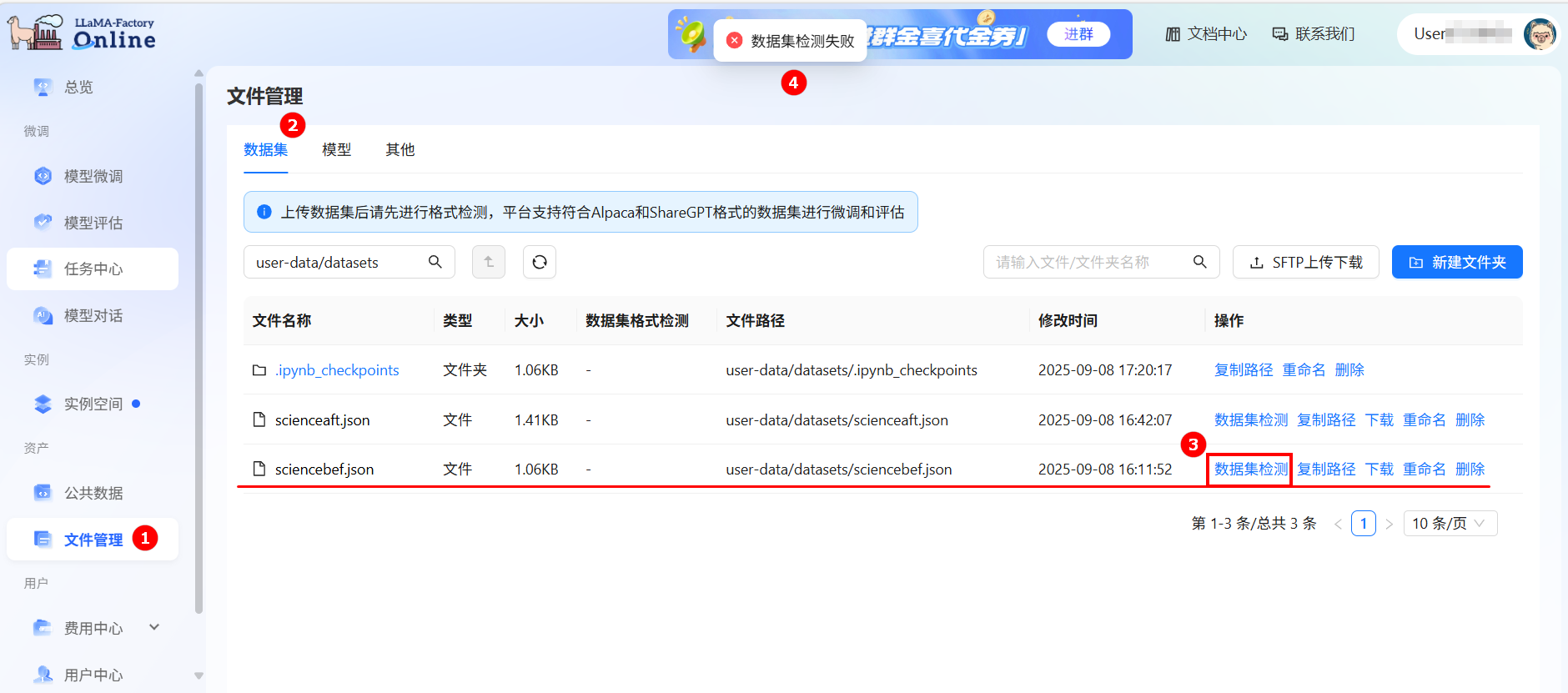Select 模型微调 in the sidebar

[x=93, y=176]
